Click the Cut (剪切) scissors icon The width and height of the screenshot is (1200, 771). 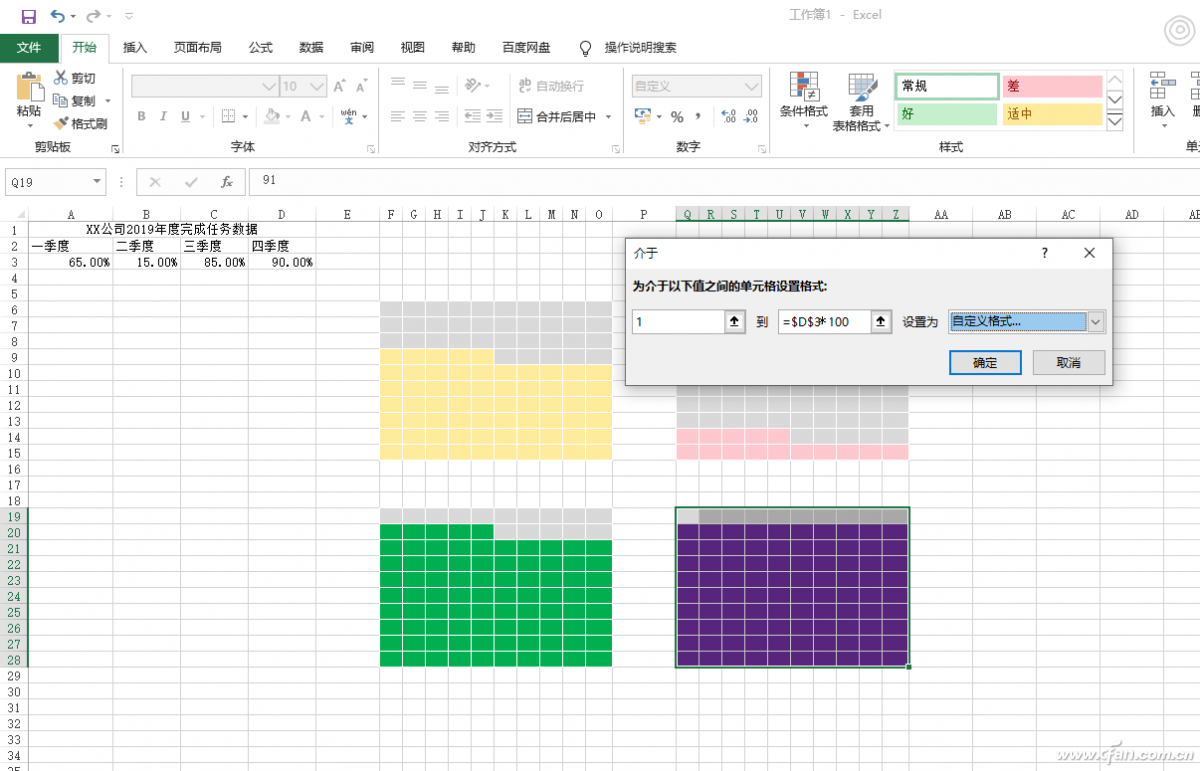pos(61,78)
